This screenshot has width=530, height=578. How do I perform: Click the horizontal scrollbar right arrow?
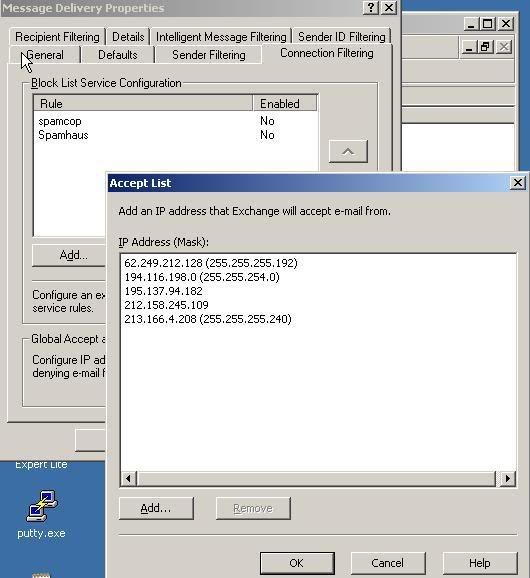point(508,478)
